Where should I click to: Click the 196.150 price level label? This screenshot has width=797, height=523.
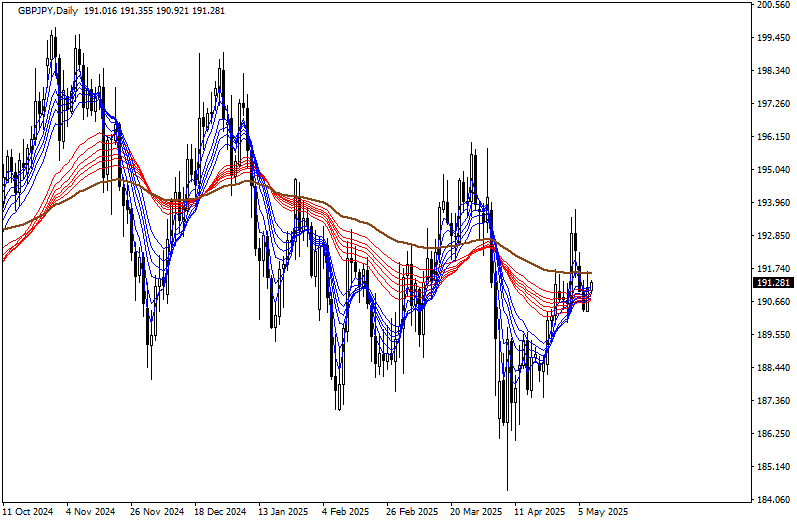(773, 137)
